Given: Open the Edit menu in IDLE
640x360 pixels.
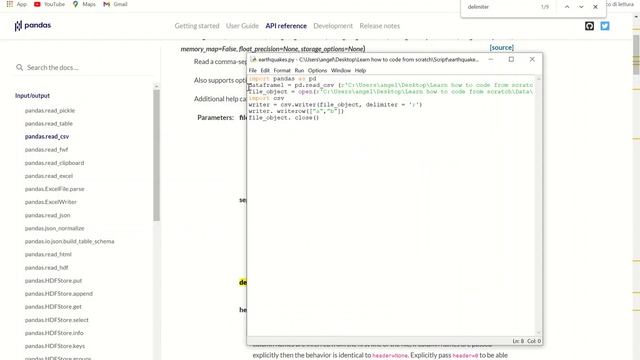Looking at the screenshot, I should [265, 71].
